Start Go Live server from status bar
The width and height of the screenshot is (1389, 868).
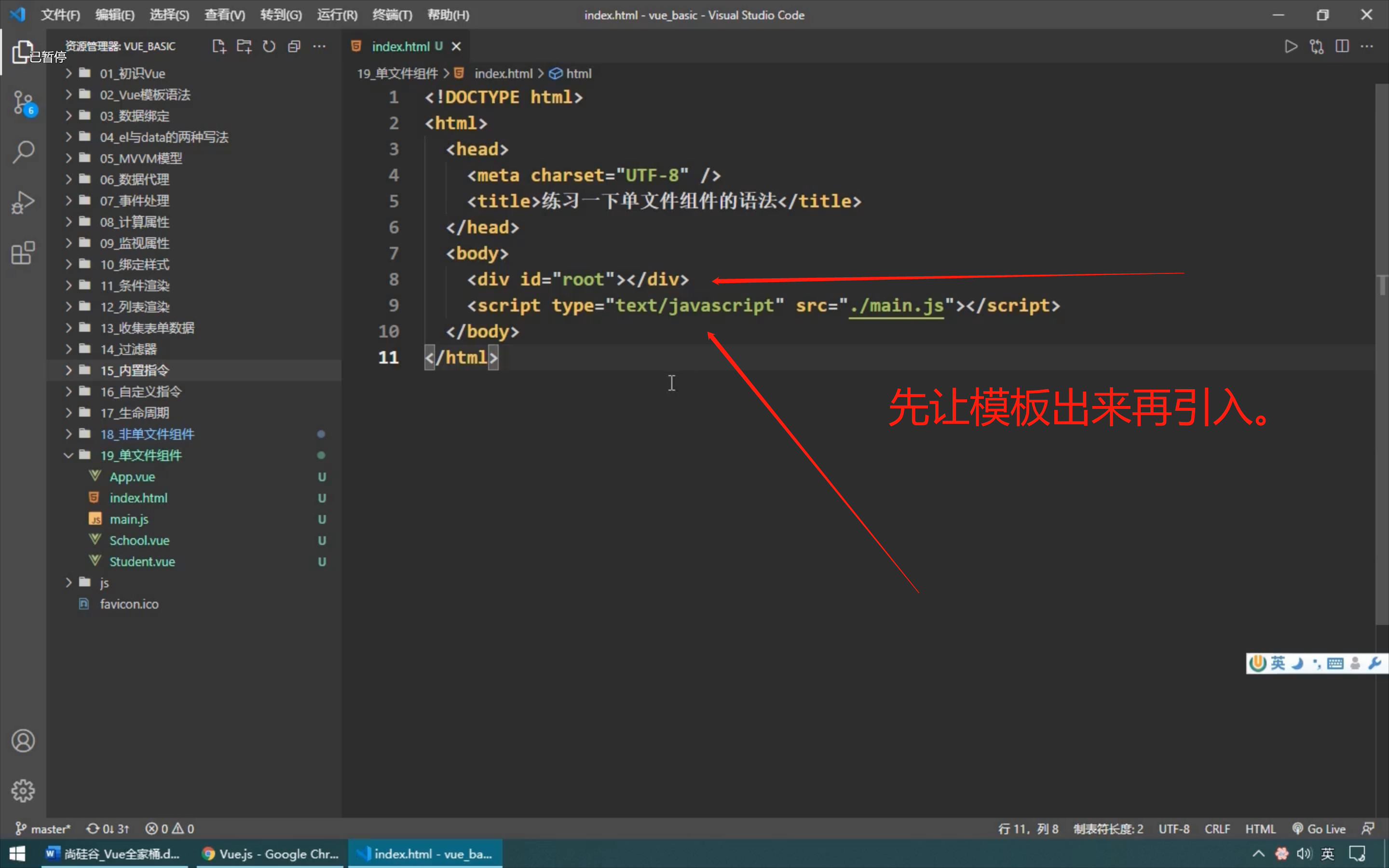pyautogui.click(x=1319, y=828)
